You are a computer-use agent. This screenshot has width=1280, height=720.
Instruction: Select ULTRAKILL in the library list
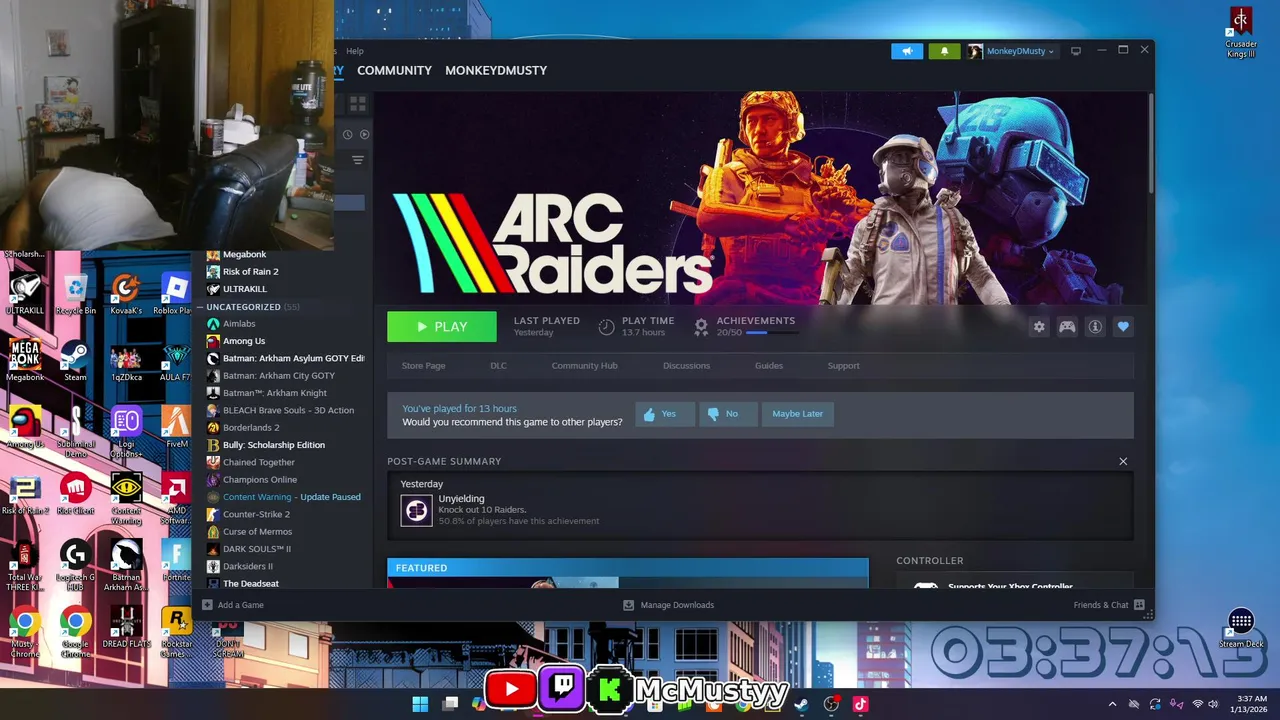coord(244,289)
